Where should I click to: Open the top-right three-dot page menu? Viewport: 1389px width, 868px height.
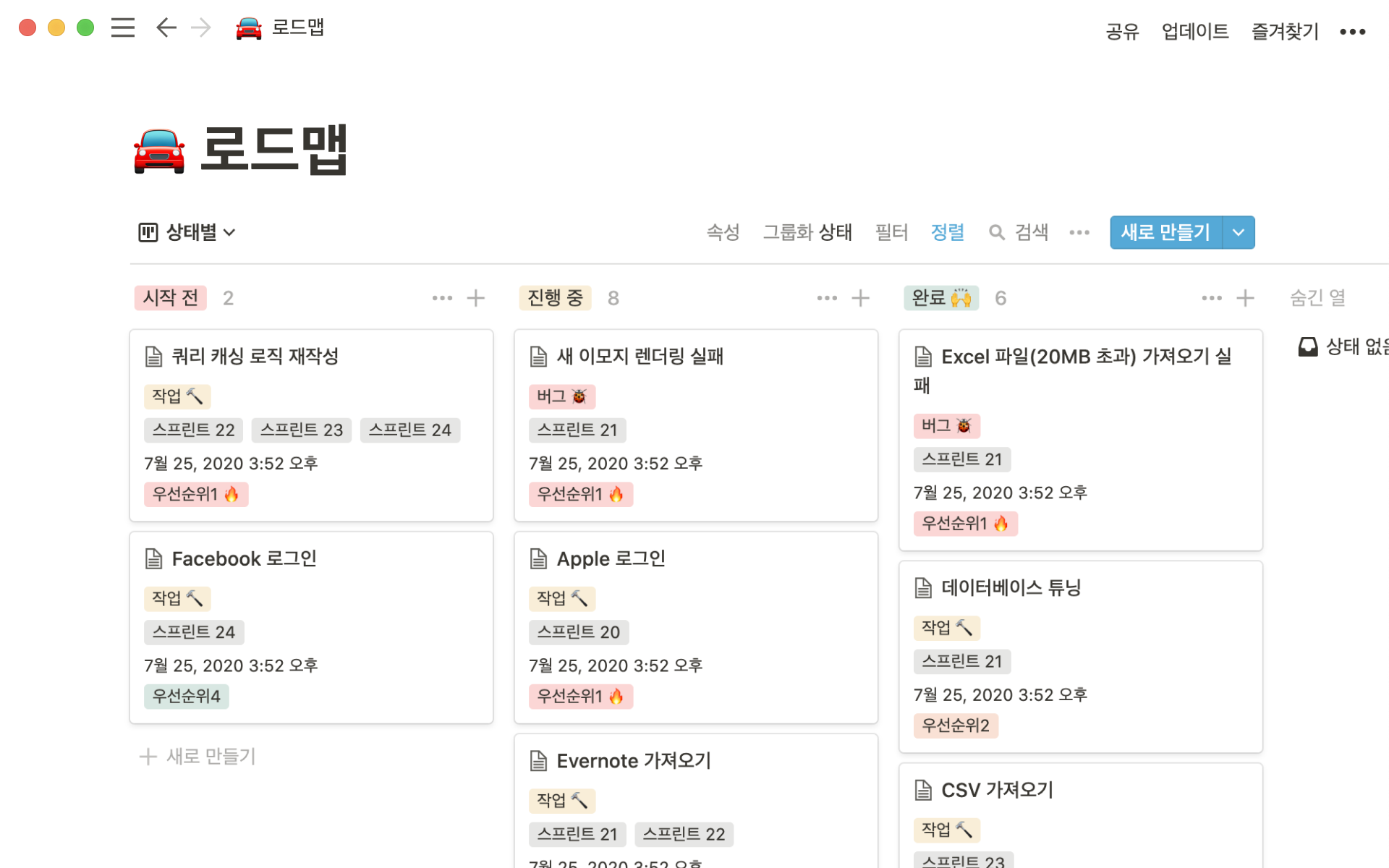click(1351, 32)
